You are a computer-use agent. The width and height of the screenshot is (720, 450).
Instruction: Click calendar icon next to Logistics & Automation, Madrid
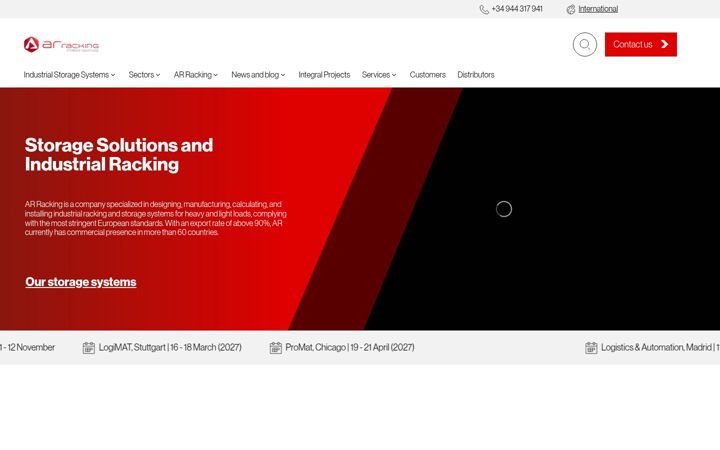[x=591, y=348]
